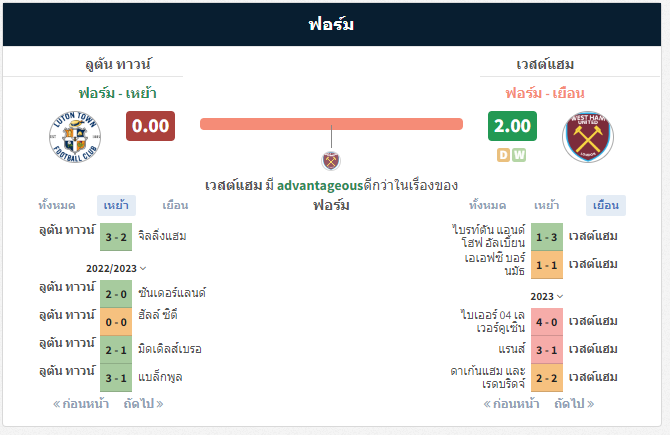Viewport: 670px width, 435px height.
Task: Click West Ham's green 2.00 form rating
Action: (x=512, y=126)
